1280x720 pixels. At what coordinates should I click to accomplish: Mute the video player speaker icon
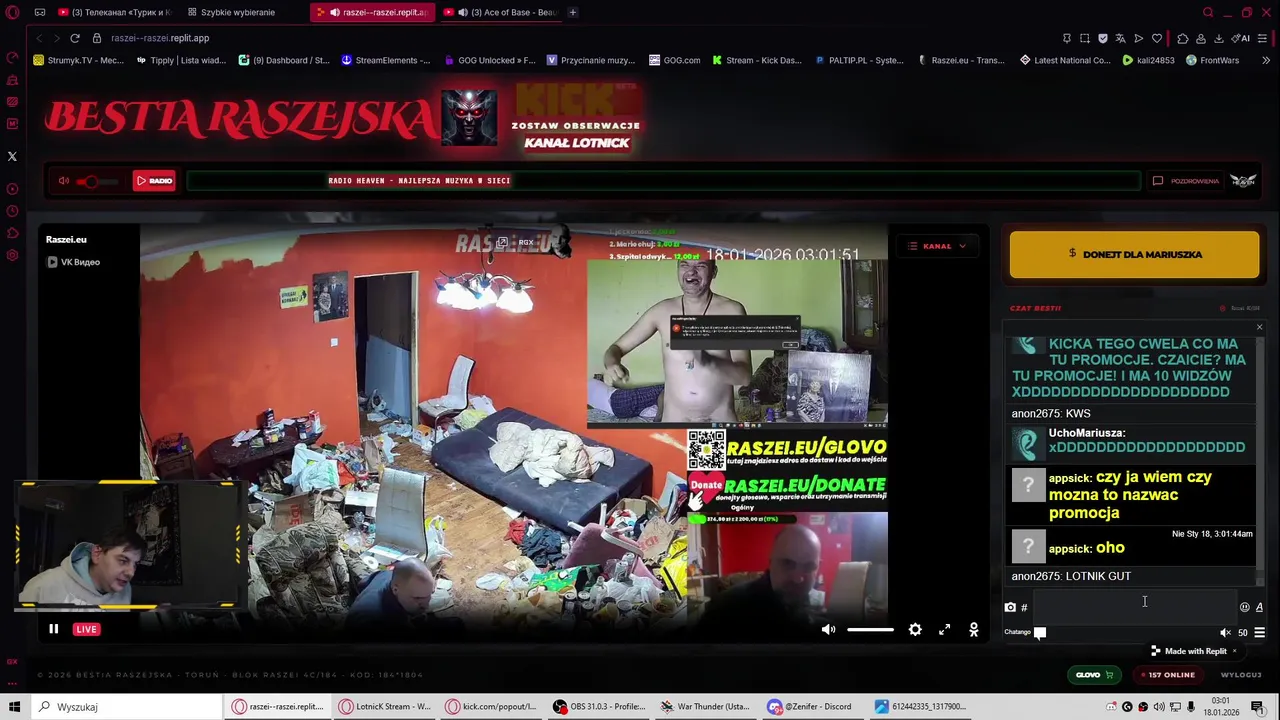point(828,629)
